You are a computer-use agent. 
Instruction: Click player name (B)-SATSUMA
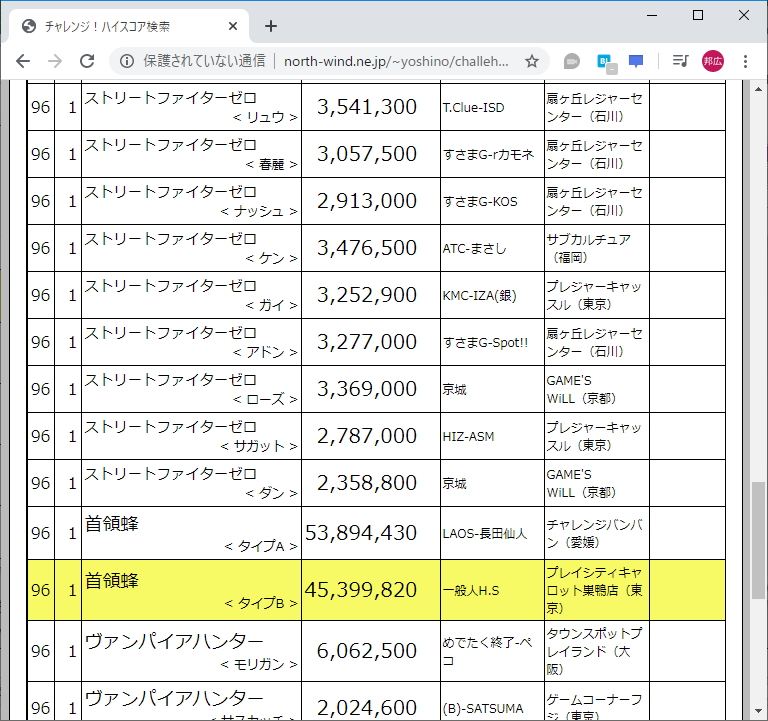[x=483, y=709]
